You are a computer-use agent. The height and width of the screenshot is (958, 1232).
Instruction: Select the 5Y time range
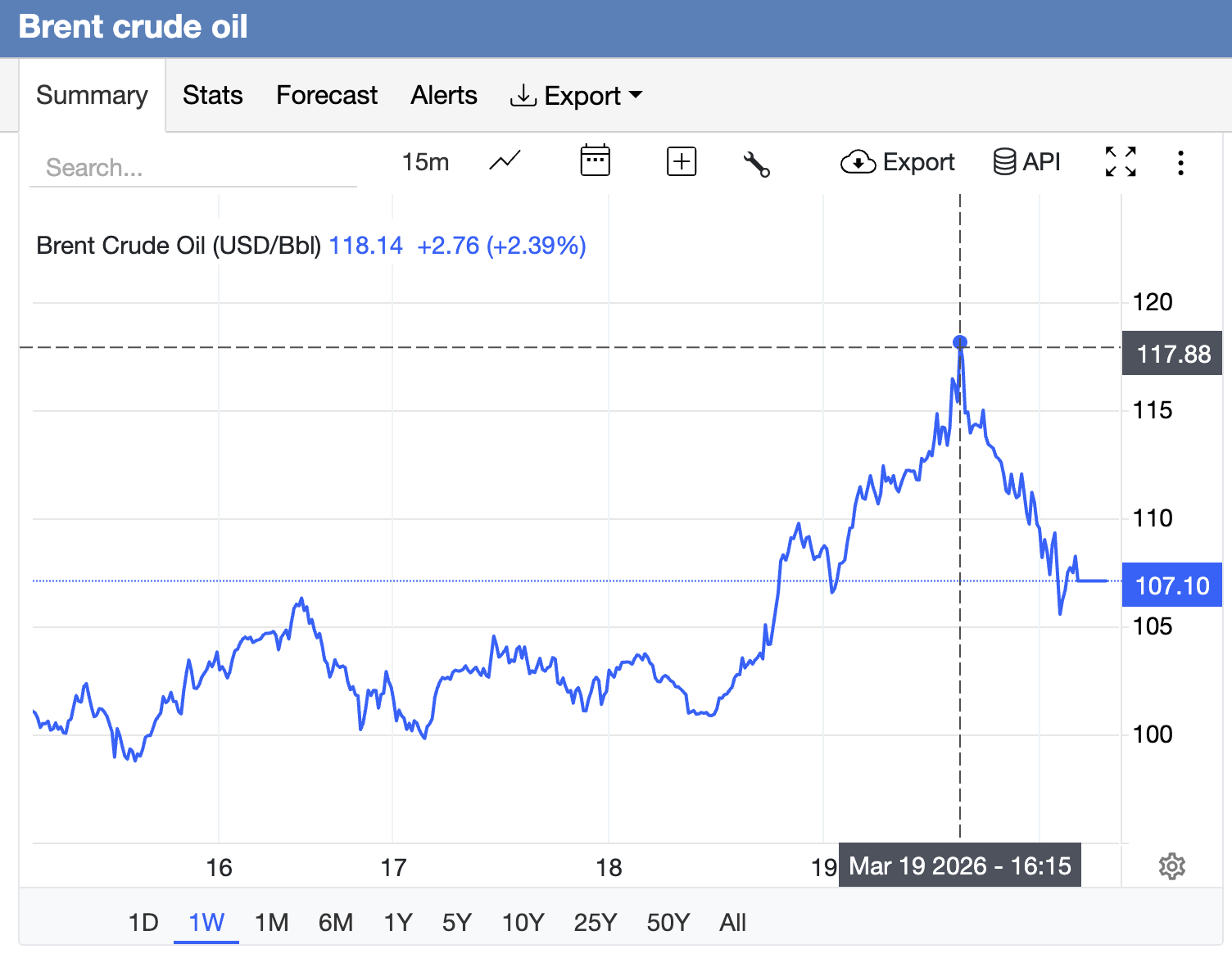(456, 923)
